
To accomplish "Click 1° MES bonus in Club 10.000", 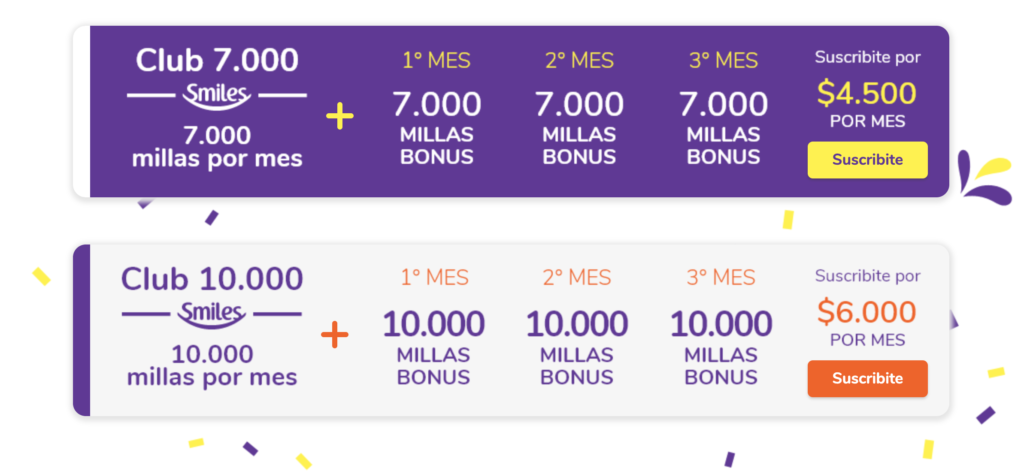I will pyautogui.click(x=434, y=327).
